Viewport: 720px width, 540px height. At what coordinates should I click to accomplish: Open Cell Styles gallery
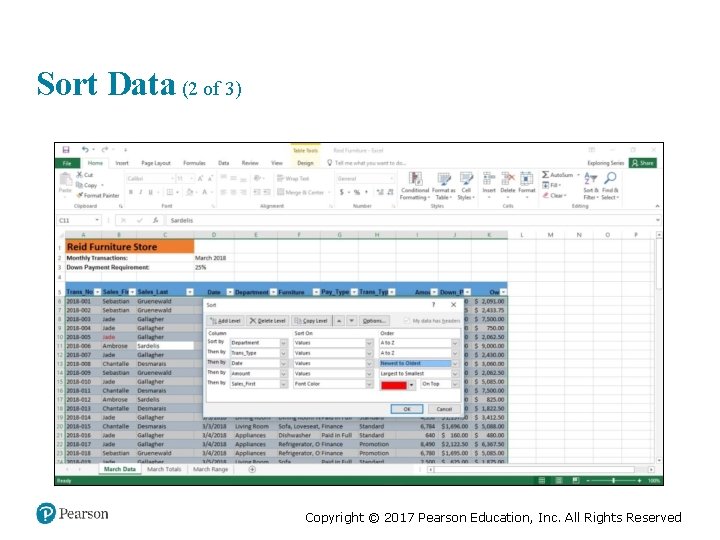(466, 186)
